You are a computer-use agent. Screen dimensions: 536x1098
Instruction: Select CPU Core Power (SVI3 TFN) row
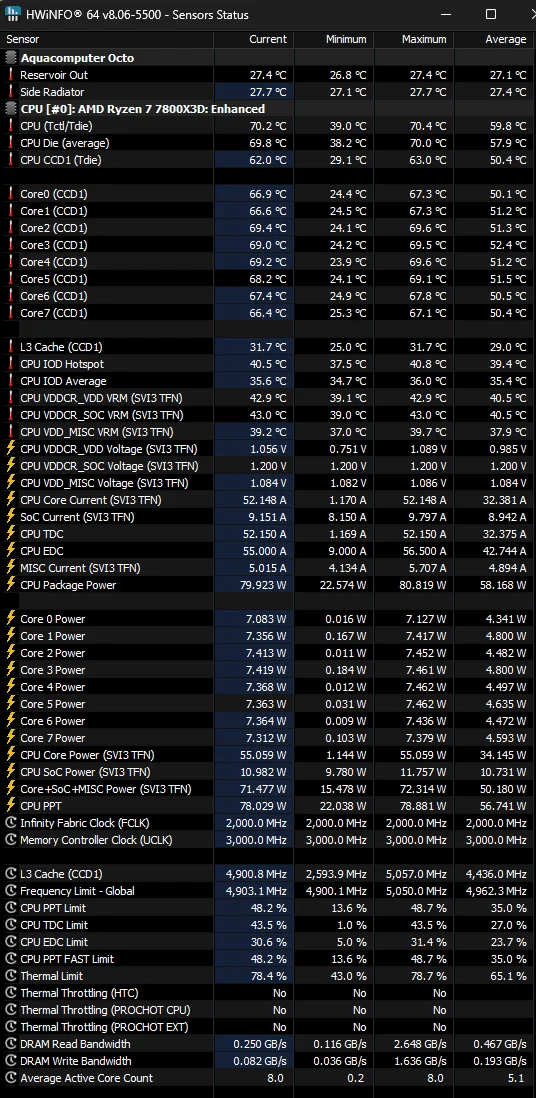[x=268, y=755]
